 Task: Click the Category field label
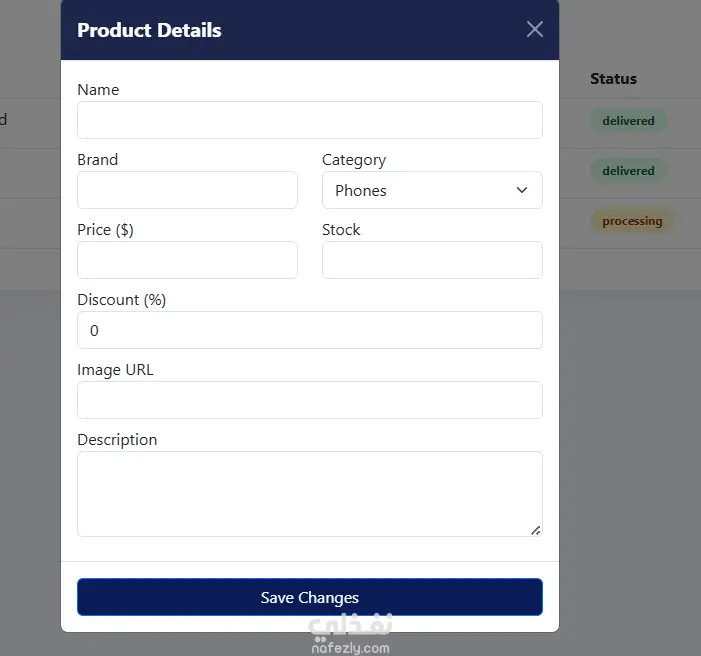(x=354, y=160)
